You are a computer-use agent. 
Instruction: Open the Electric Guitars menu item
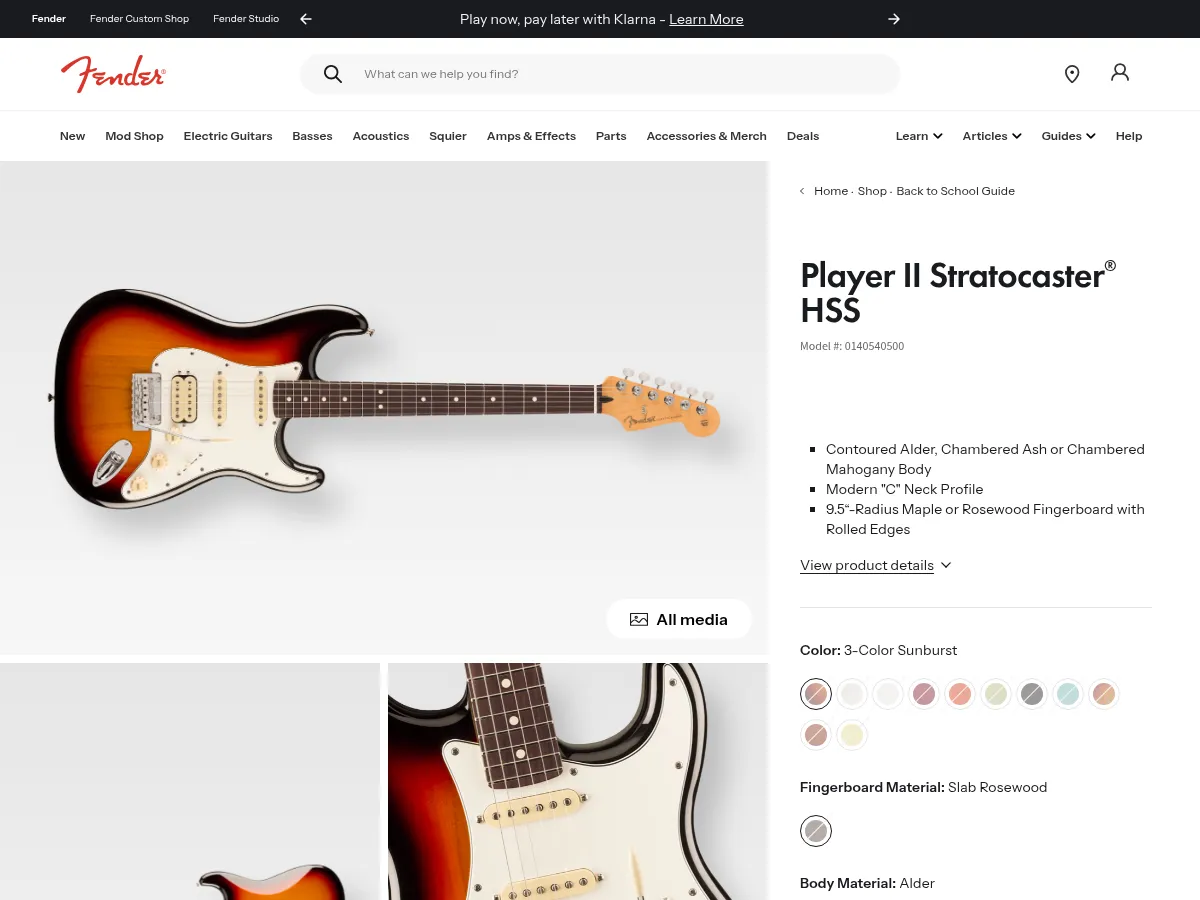[x=227, y=136]
